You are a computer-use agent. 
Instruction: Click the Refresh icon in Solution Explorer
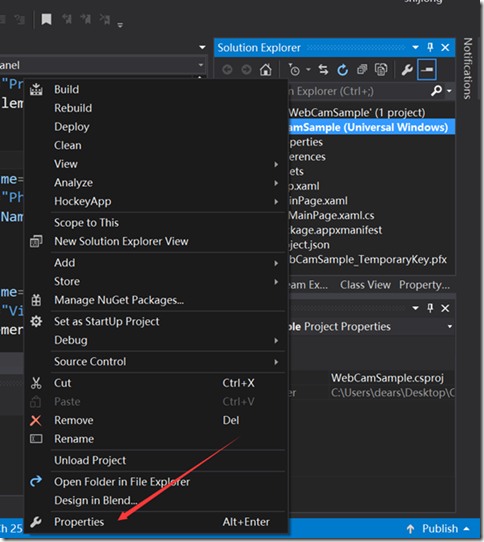point(343,70)
